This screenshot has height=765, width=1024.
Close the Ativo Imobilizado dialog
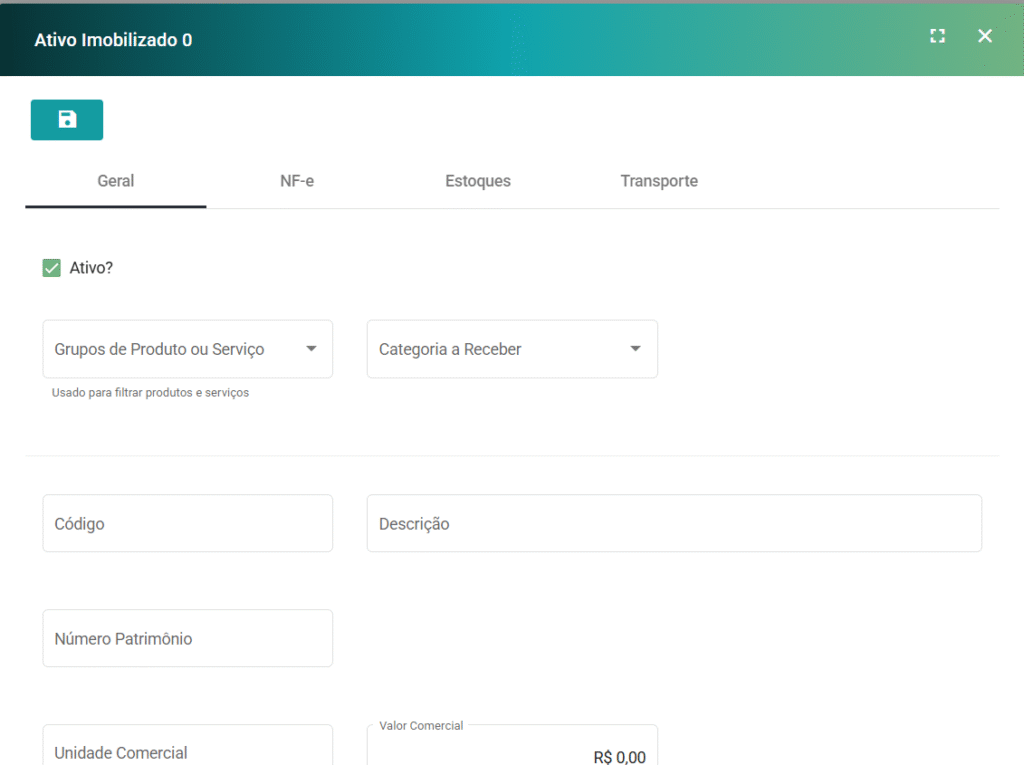tap(985, 36)
